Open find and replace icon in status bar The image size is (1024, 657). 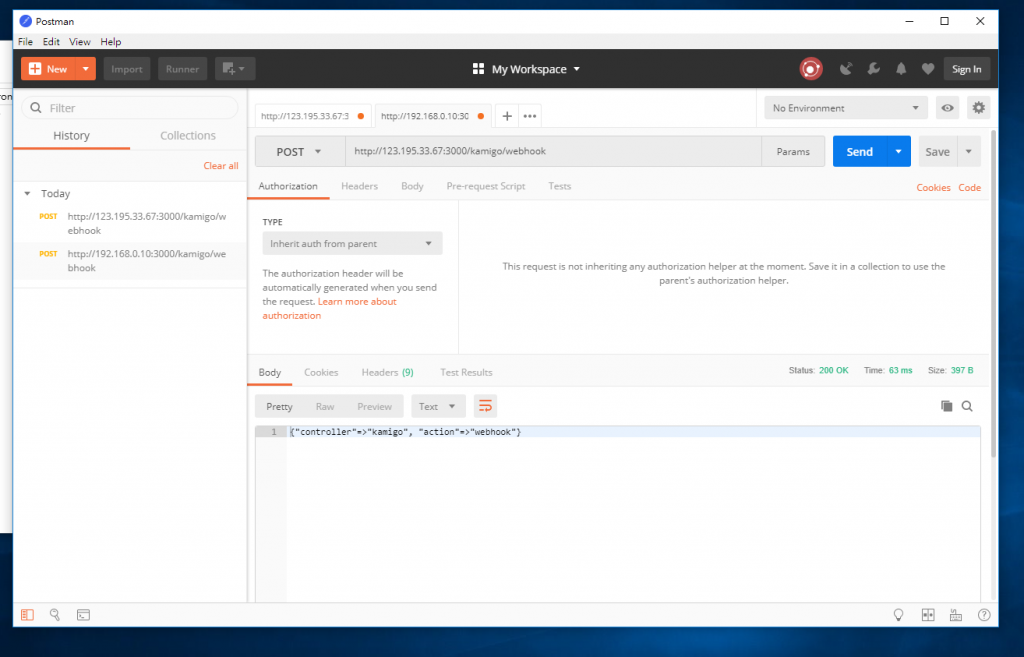[x=55, y=615]
